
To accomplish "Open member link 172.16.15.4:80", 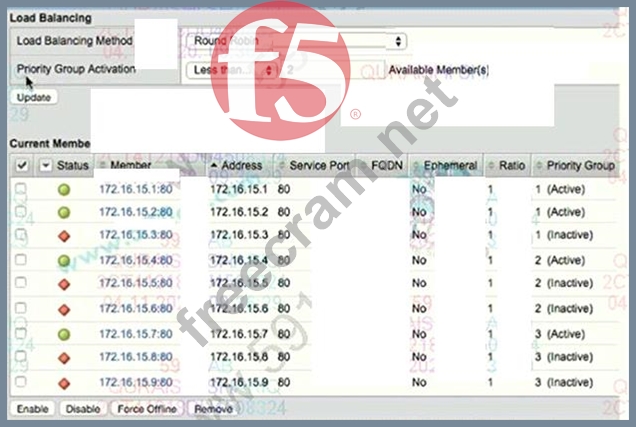I will point(136,260).
